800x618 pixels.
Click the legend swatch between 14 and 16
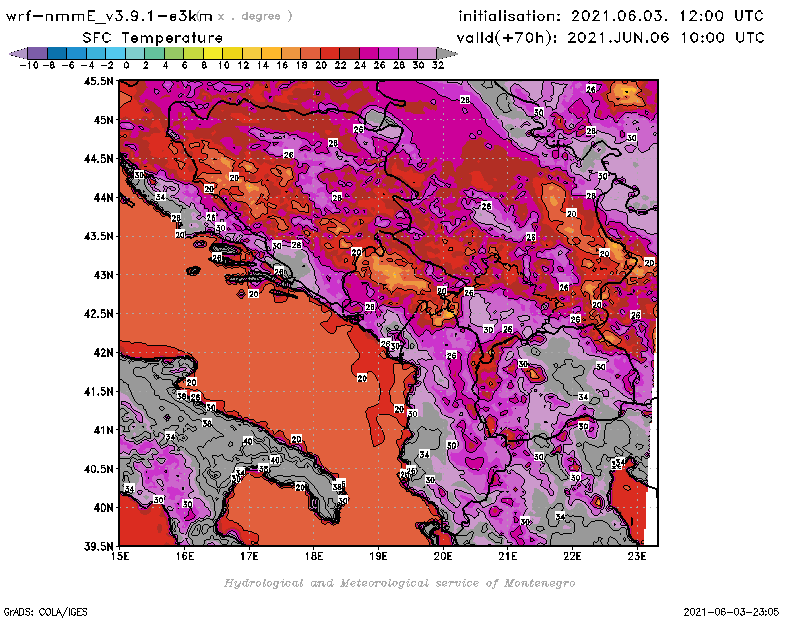271,53
